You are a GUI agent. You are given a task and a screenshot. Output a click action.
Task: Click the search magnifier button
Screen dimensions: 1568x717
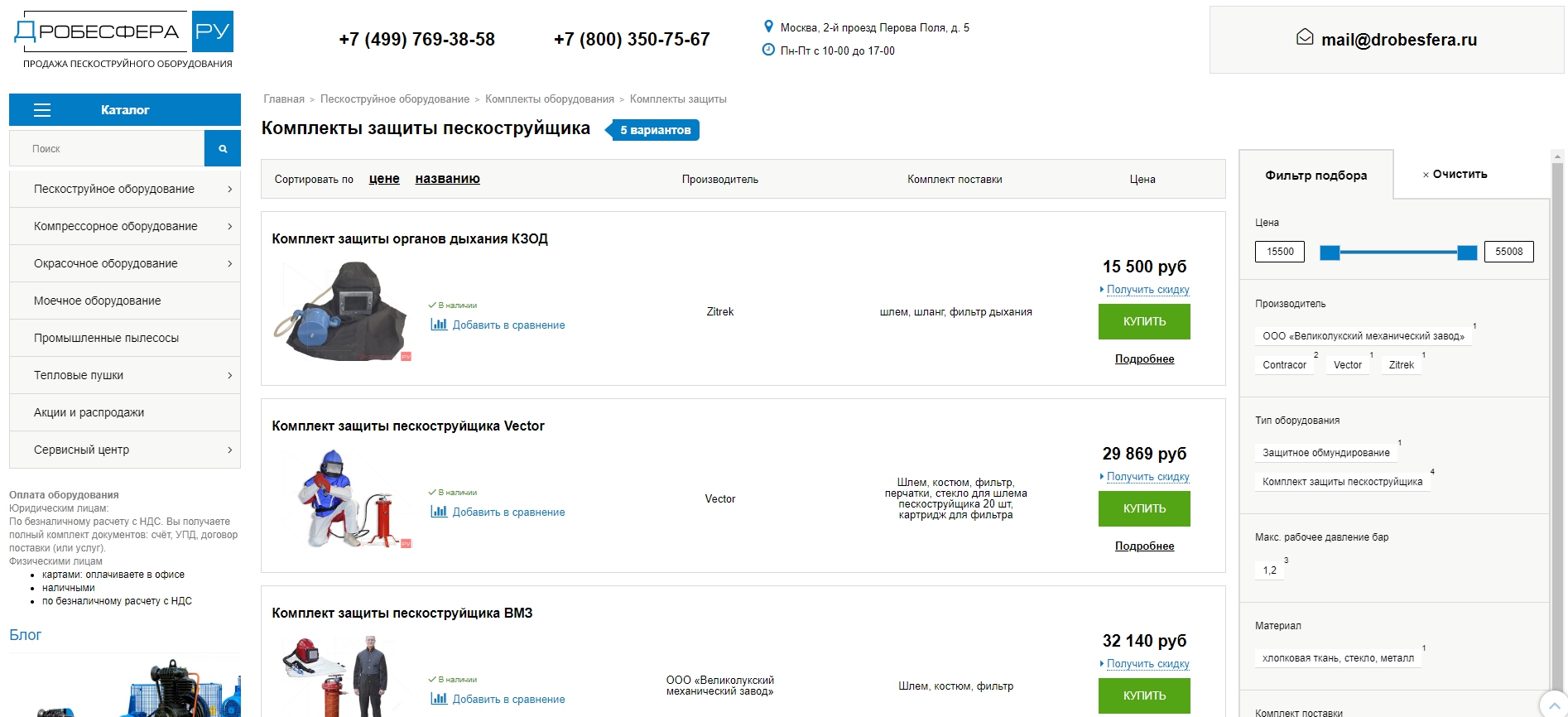(x=223, y=149)
